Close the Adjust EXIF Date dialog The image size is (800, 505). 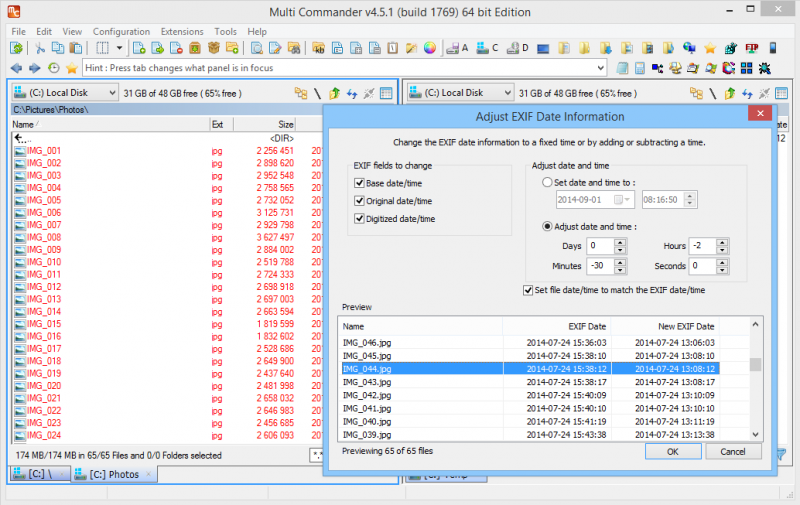point(760,113)
